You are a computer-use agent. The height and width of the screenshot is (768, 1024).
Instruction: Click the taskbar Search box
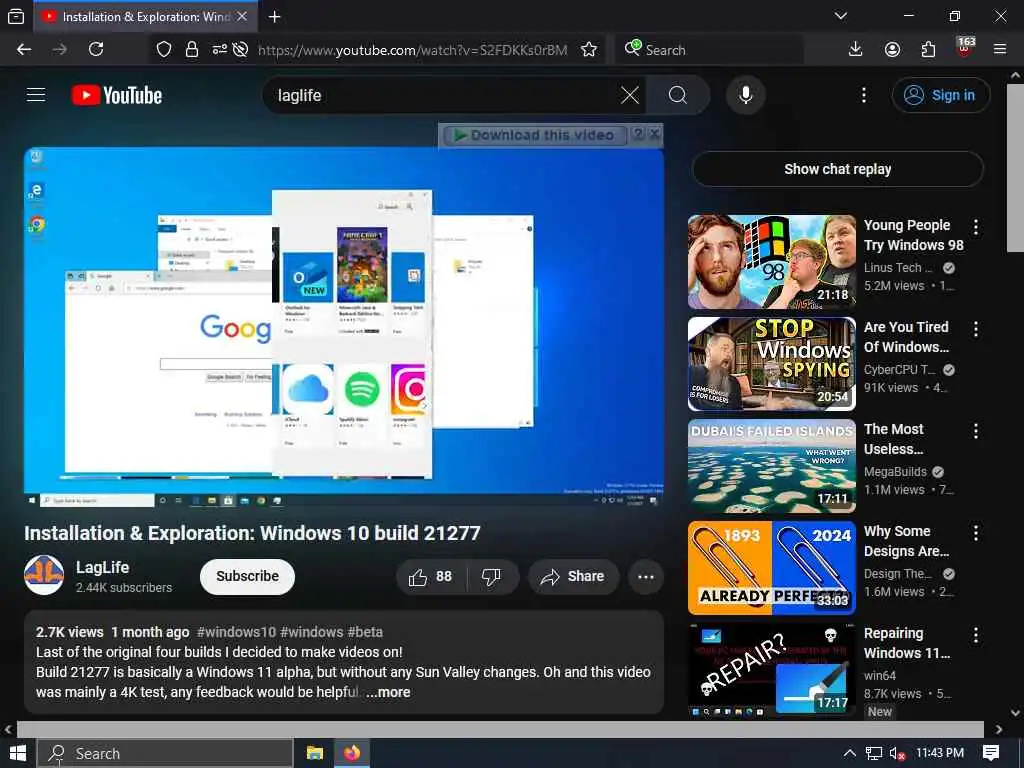165,754
